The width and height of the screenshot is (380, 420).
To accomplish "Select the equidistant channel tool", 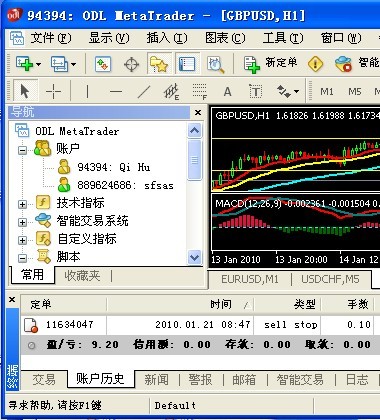I will click(172, 92).
